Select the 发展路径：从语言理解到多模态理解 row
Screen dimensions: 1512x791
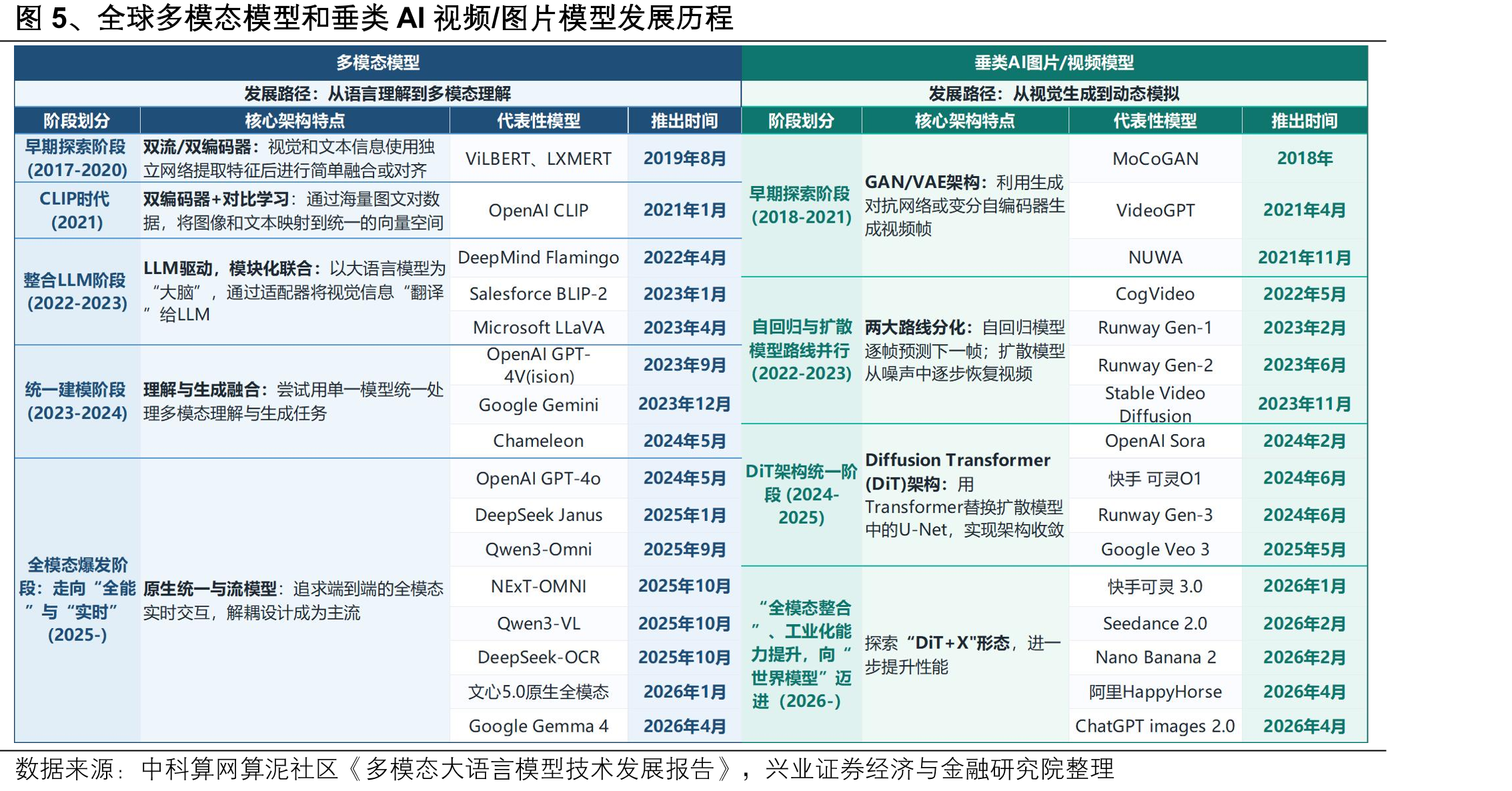coord(377,93)
